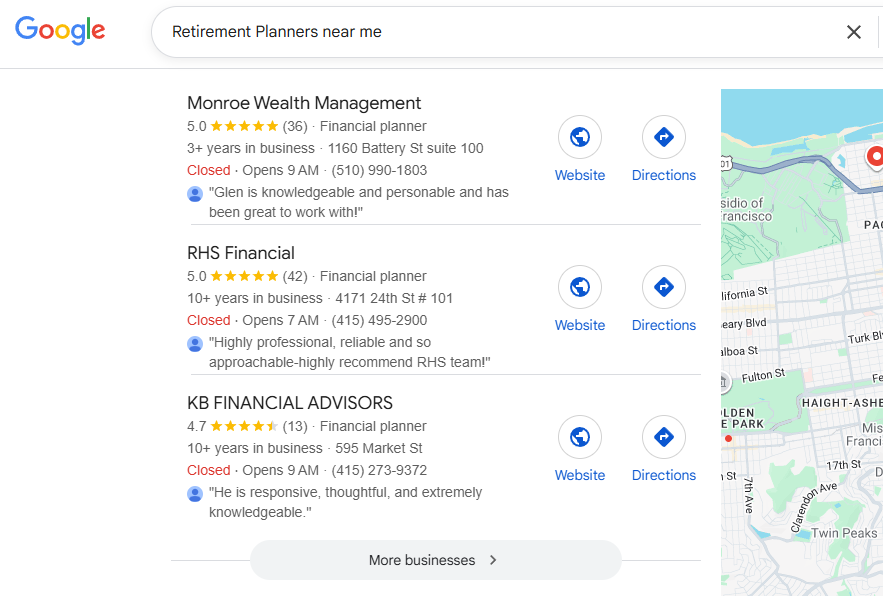The width and height of the screenshot is (883, 600).
Task: Click reviewer avatar beside Glen review
Action: (195, 193)
